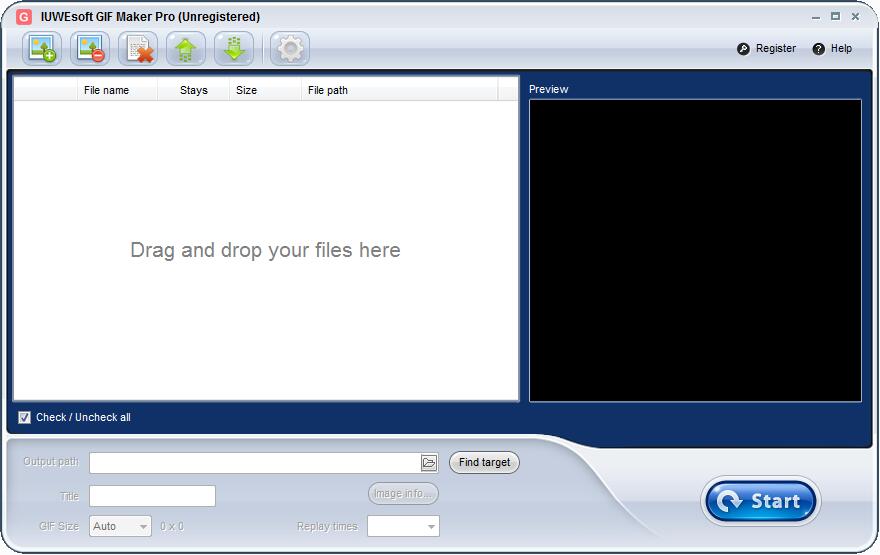This screenshot has height=555, width=880.
Task: Click the Image info button
Action: coord(403,494)
